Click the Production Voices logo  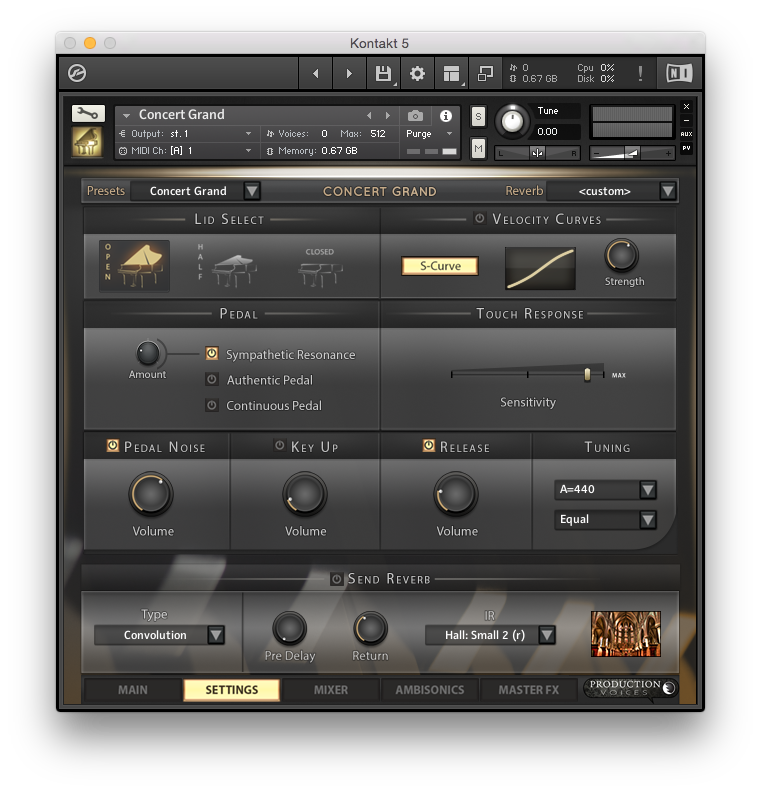coord(631,688)
